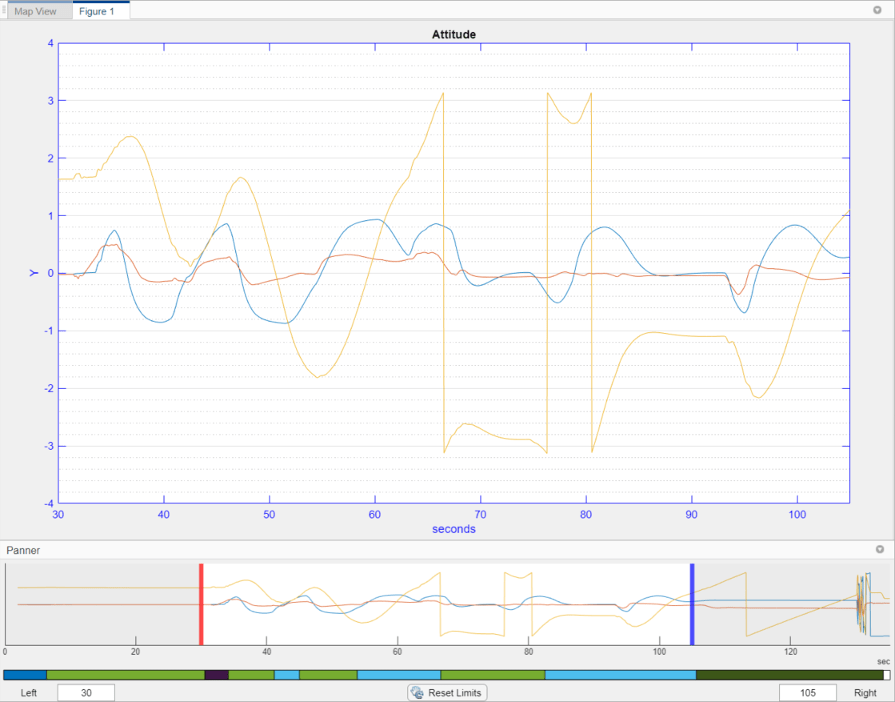
Task: Click the Left limit input field showing 30
Action: [86, 692]
